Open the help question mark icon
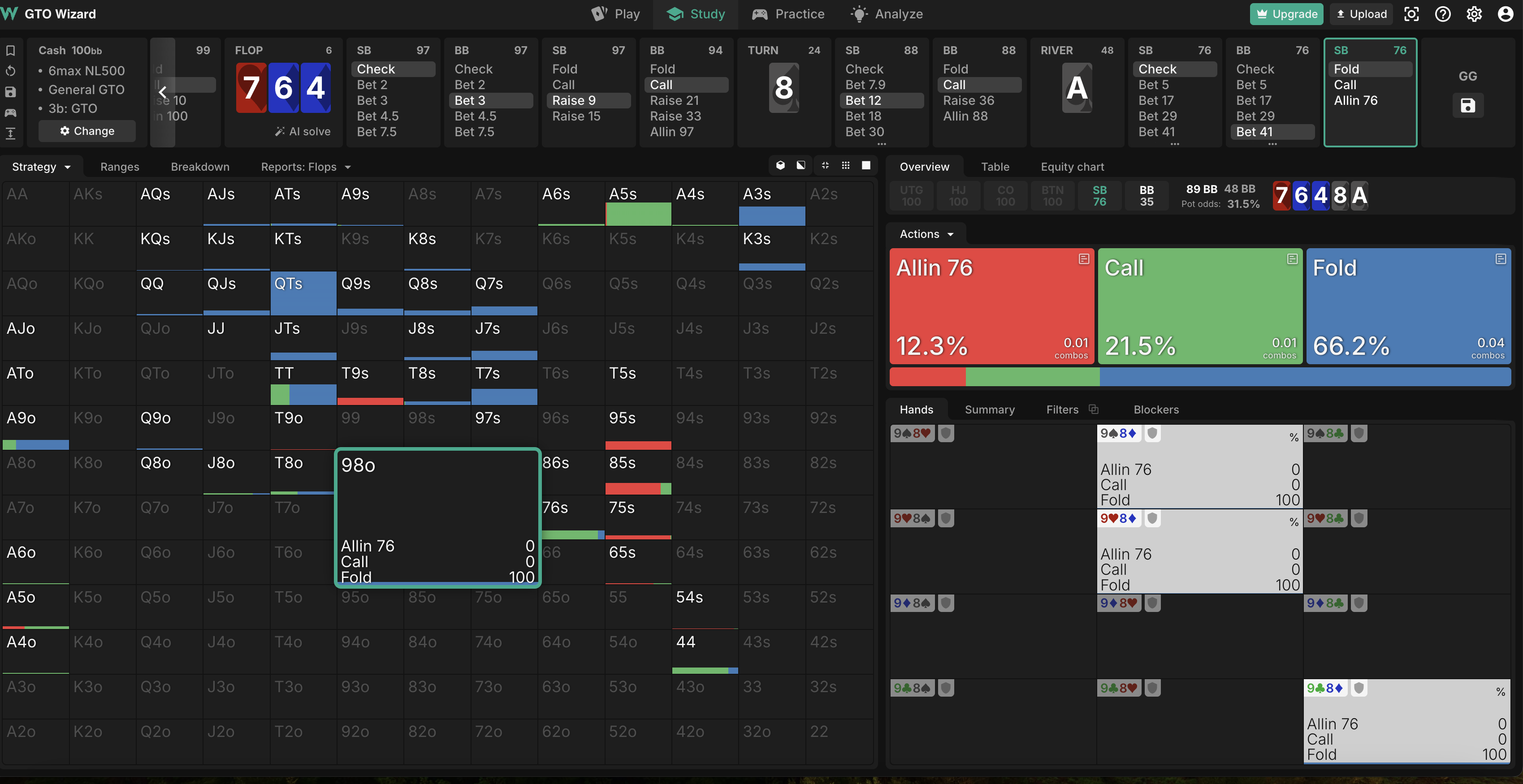1523x784 pixels. click(1443, 14)
